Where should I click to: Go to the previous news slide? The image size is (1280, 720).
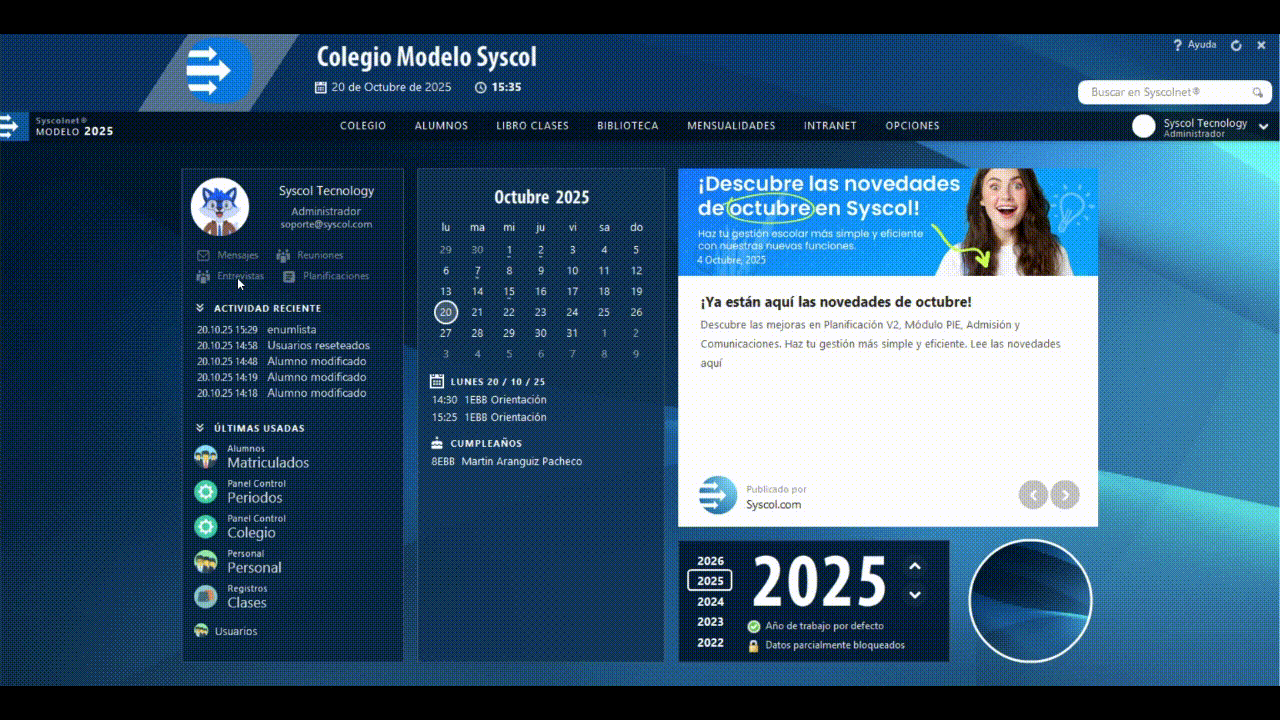[x=1033, y=494]
